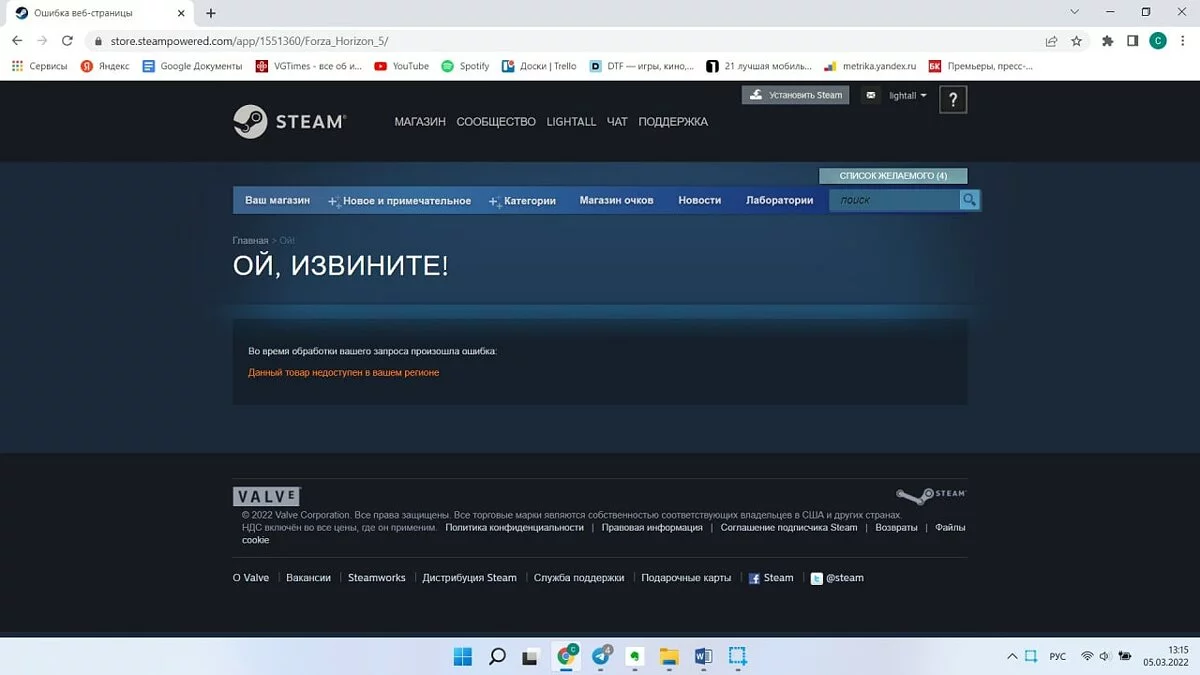
Task: Open the Chrome tab search dropdown arrow
Action: (x=1075, y=12)
